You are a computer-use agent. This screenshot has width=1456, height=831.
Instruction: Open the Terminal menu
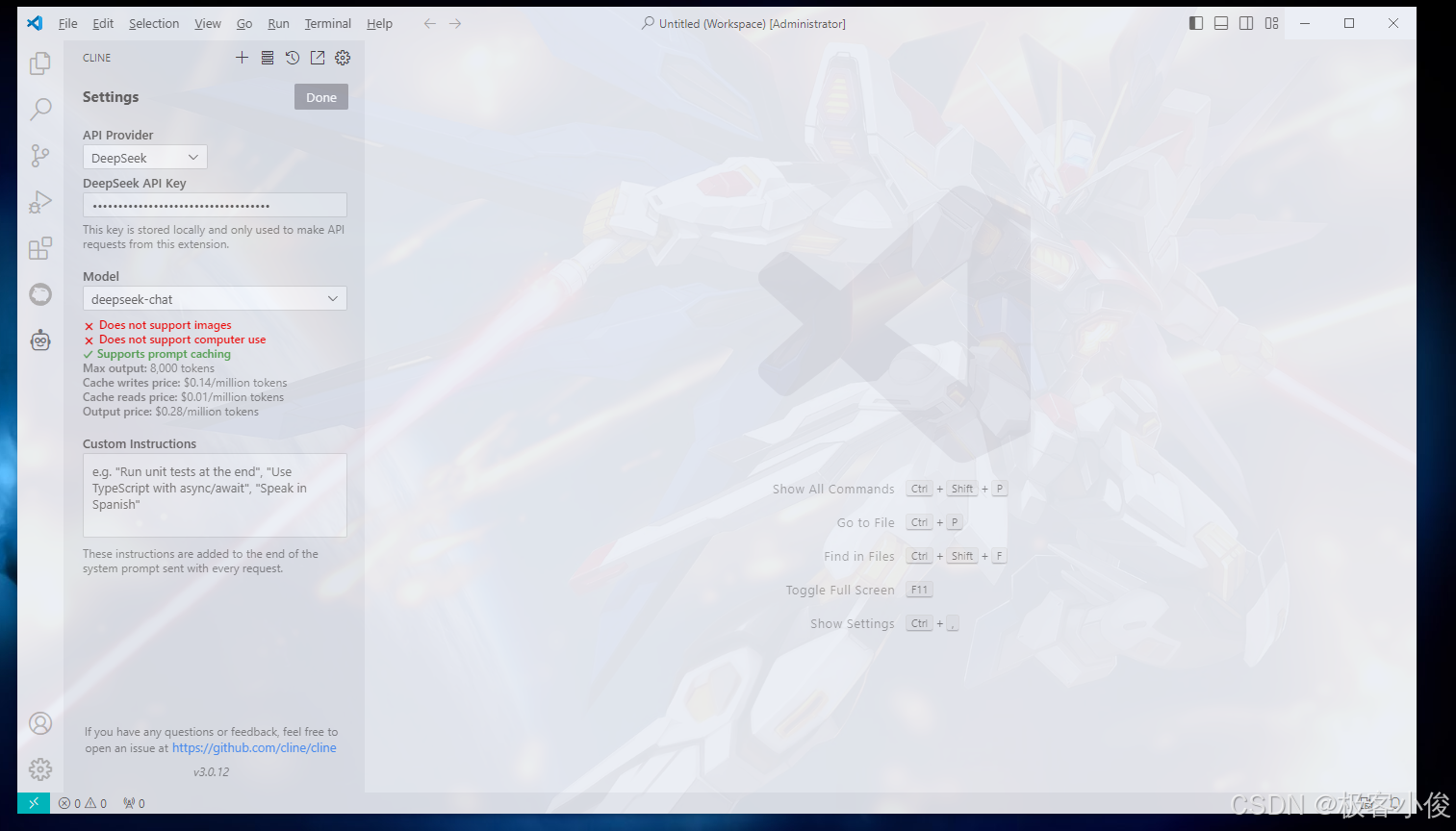point(327,23)
